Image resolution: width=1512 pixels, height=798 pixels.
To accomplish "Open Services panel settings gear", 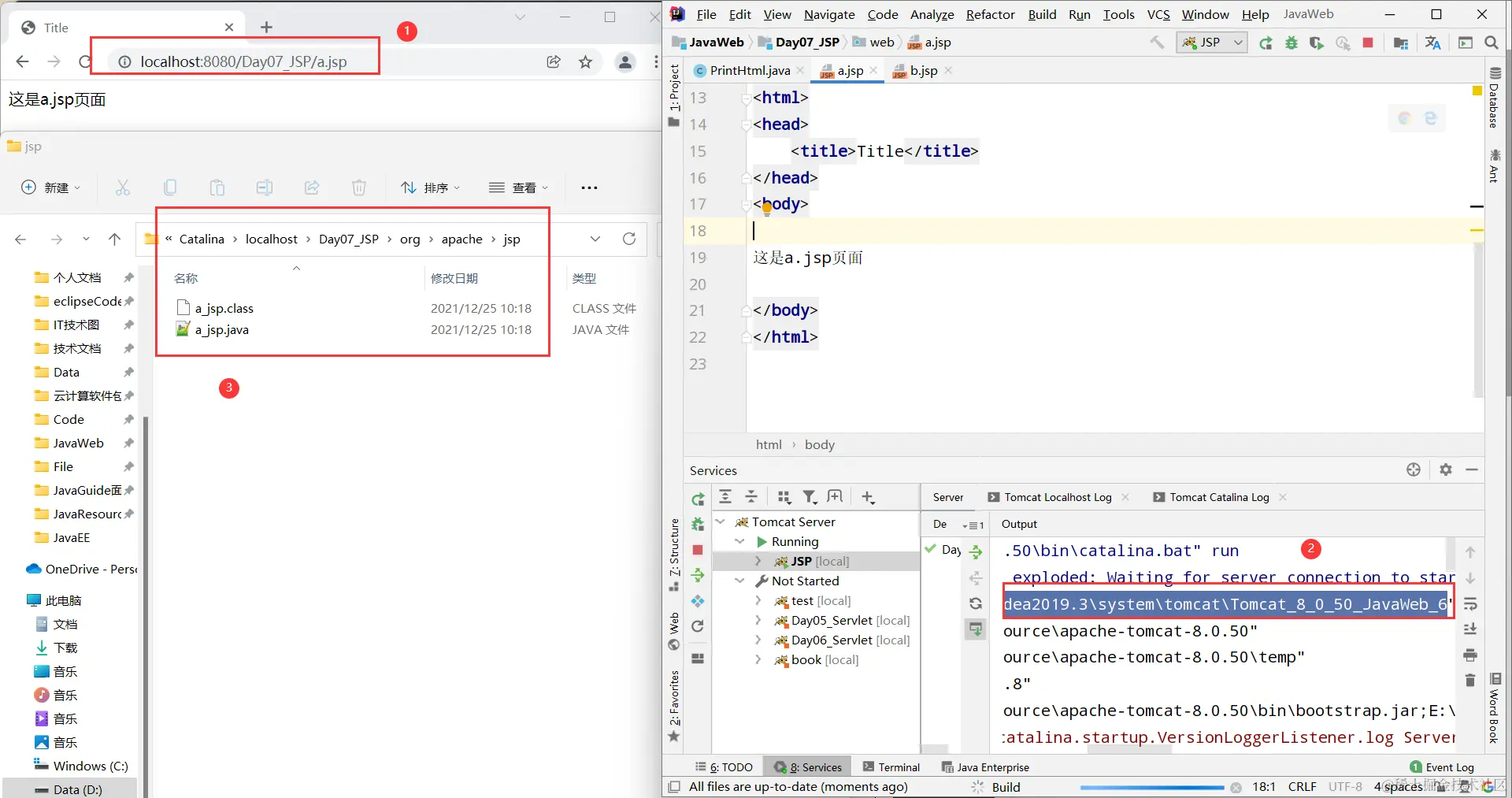I will coord(1446,470).
